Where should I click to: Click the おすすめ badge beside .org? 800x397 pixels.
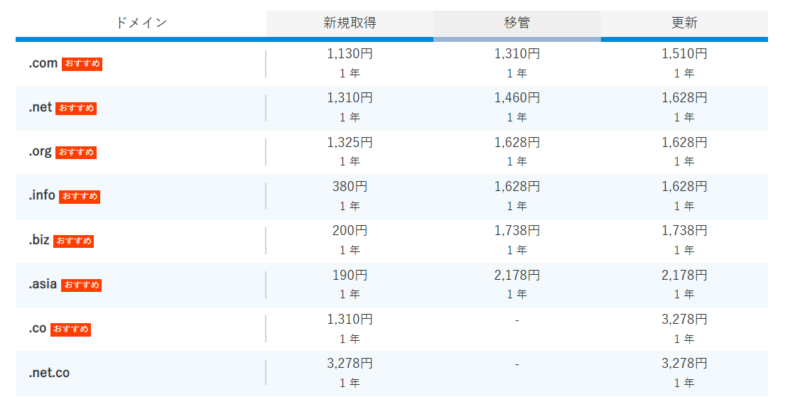(x=76, y=152)
